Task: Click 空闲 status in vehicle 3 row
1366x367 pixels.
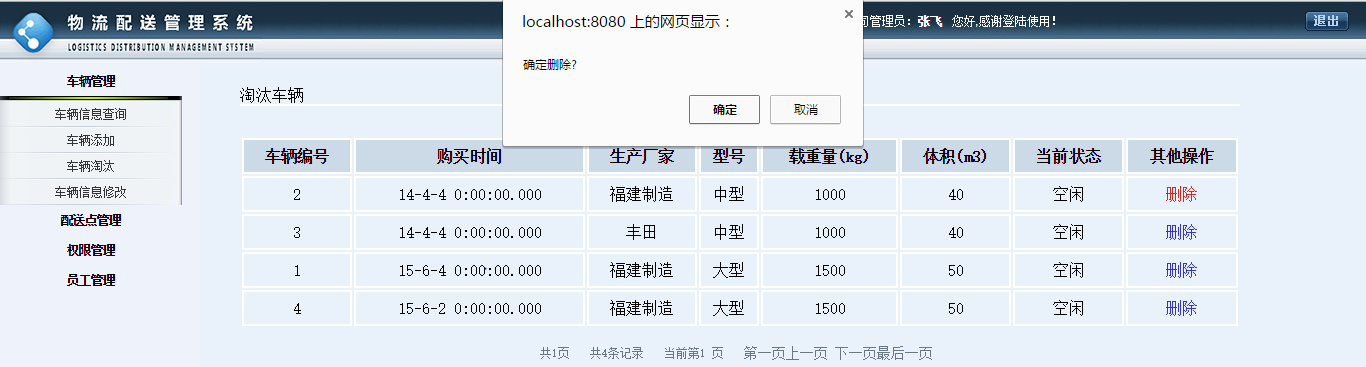Action: [1068, 232]
